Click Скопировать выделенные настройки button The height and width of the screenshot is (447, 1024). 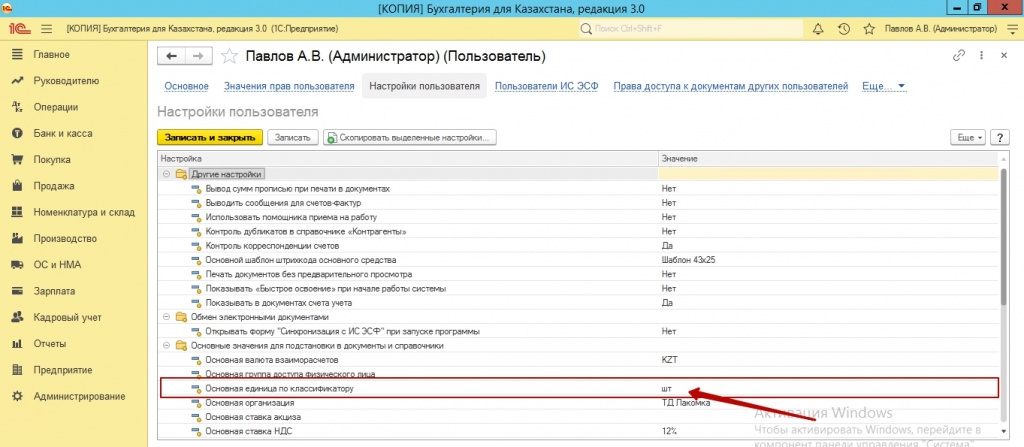pyautogui.click(x=410, y=137)
